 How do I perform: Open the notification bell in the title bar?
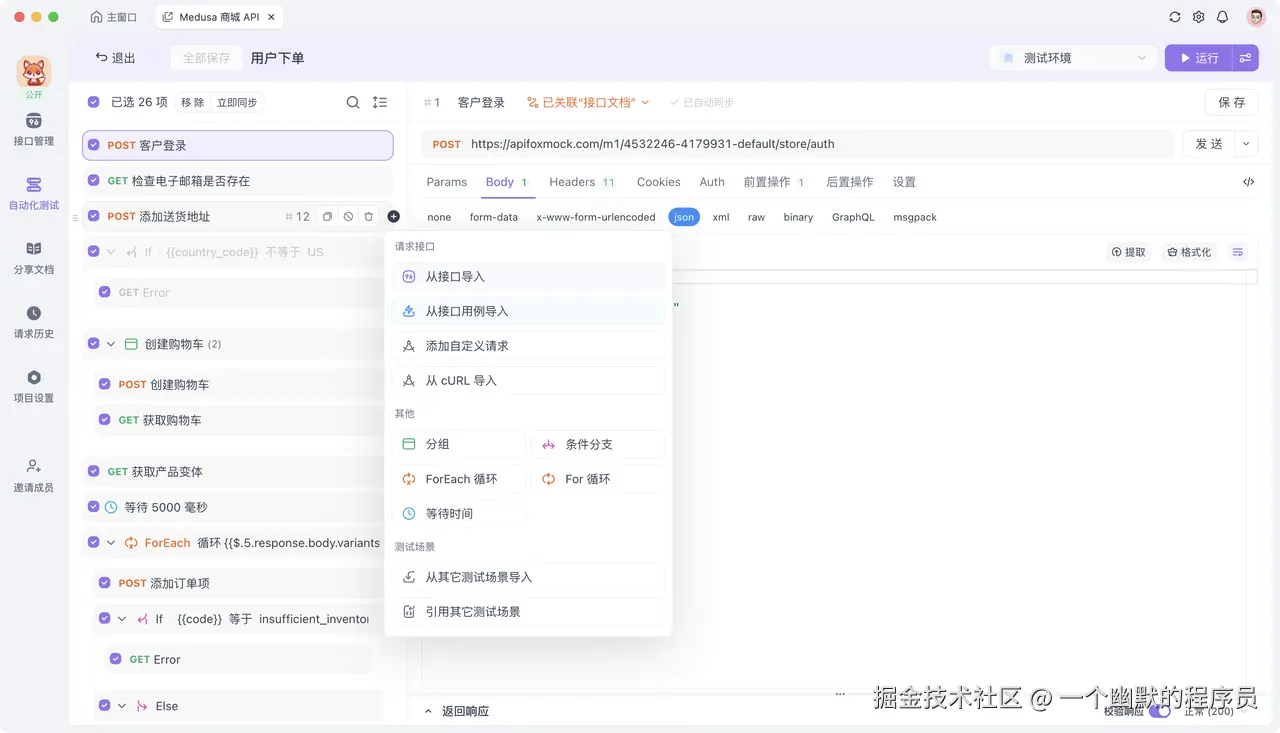[1221, 17]
